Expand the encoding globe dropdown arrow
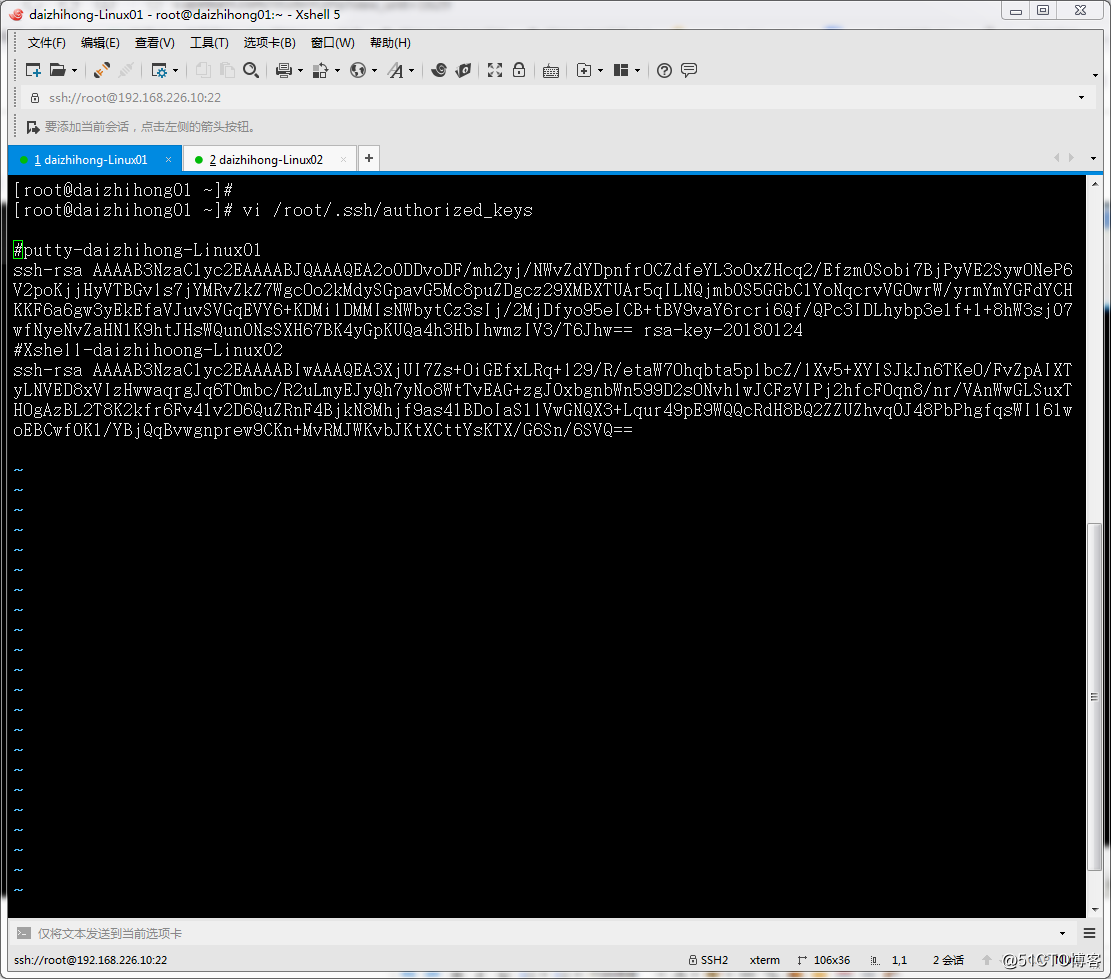This screenshot has height=979, width=1111. [x=374, y=70]
